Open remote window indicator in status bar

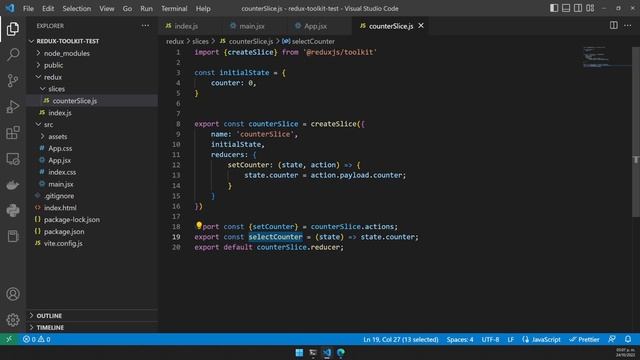(9, 339)
